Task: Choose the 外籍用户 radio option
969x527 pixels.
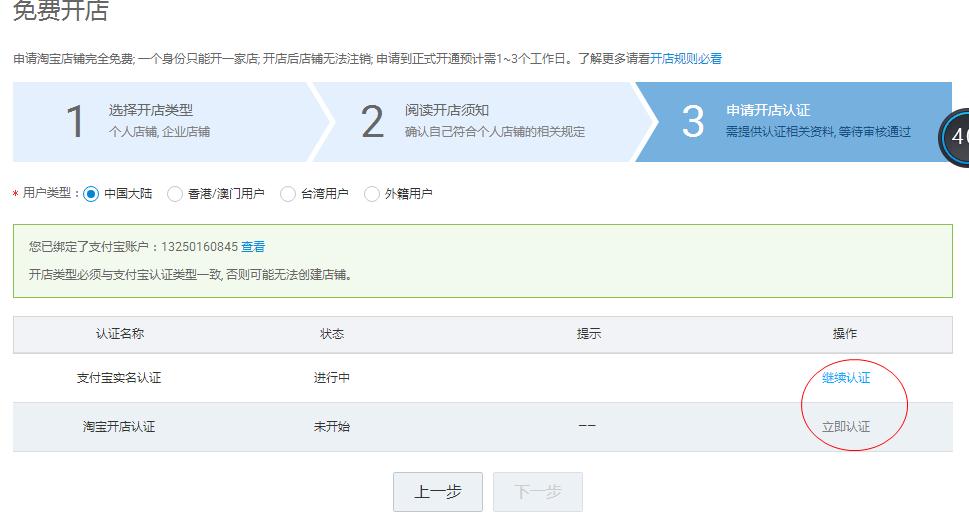Action: point(371,194)
